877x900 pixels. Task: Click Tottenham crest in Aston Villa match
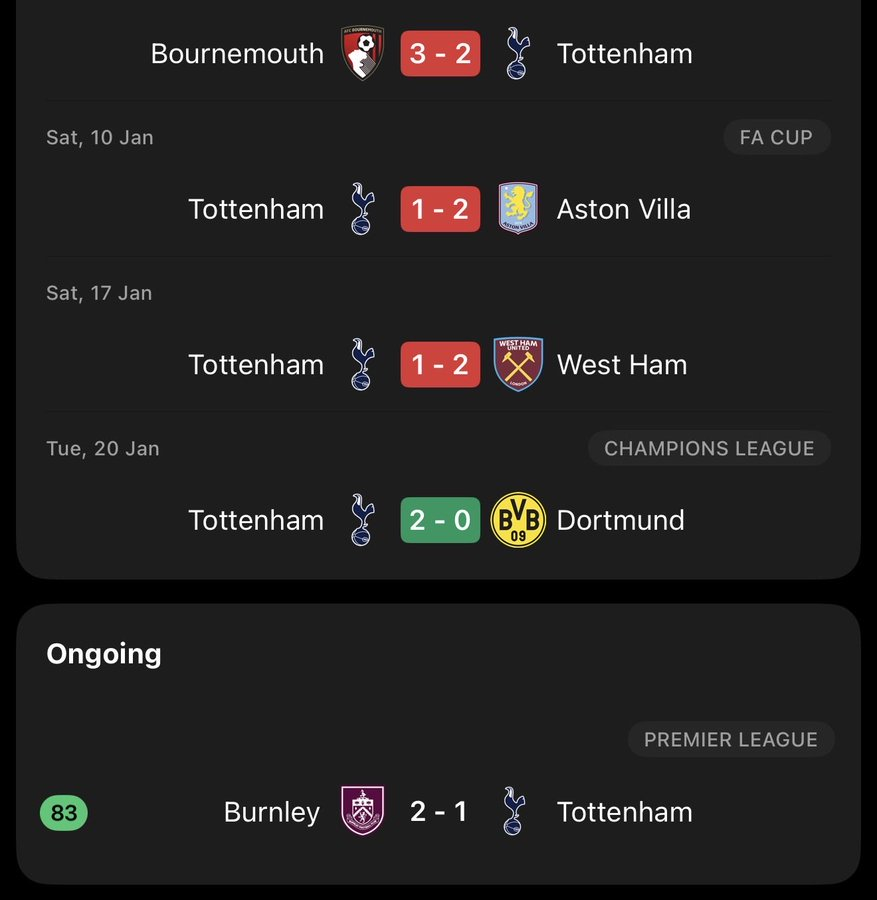point(362,209)
